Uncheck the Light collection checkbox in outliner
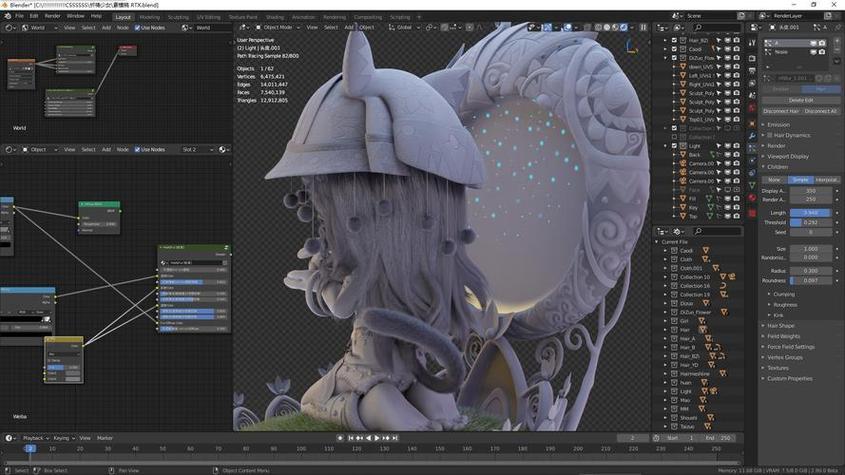845x475 pixels. click(674, 146)
